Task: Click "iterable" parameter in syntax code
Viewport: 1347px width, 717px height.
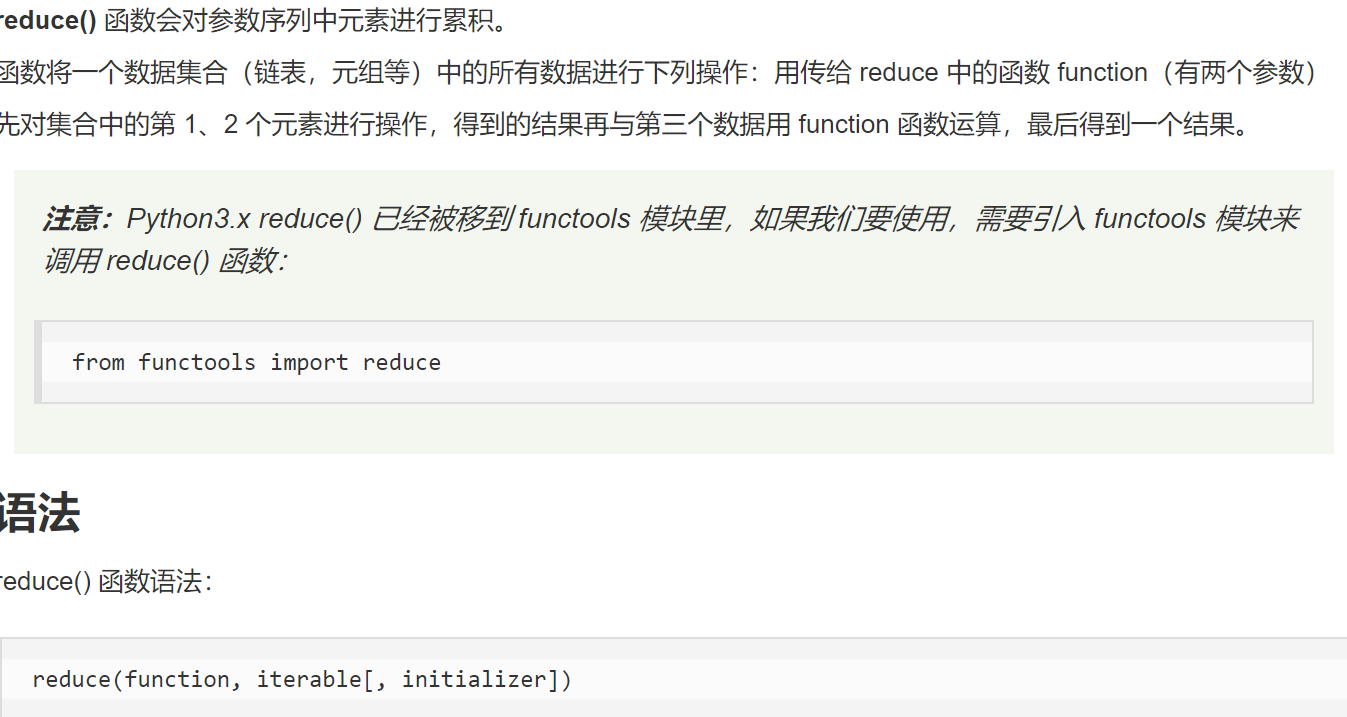Action: click(309, 680)
